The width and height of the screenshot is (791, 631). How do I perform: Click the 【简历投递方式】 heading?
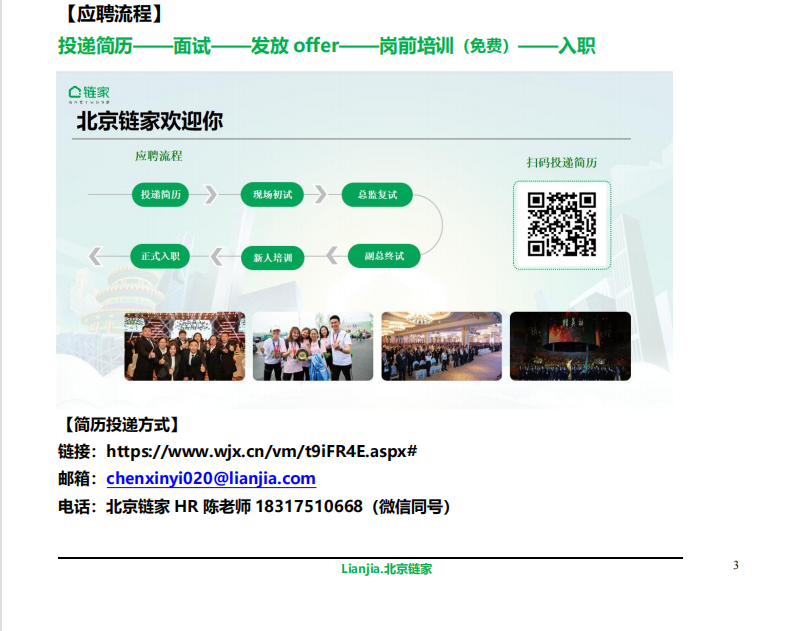(121, 425)
